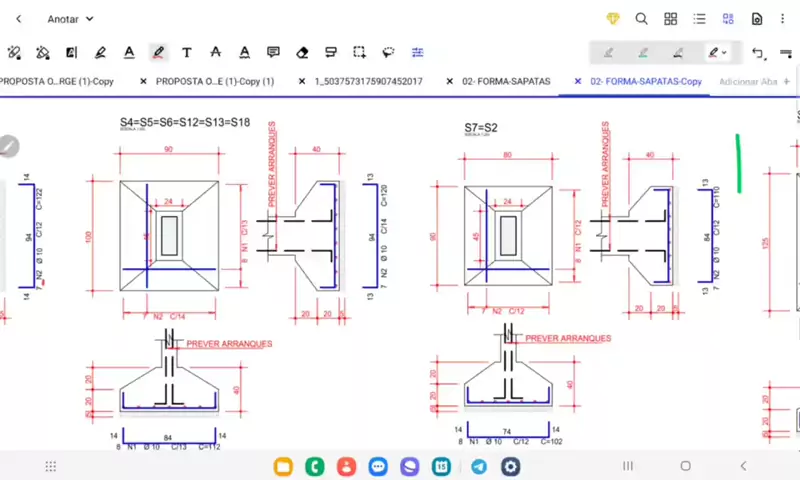800x480 pixels.
Task: Undo the last annotation
Action: (x=758, y=52)
